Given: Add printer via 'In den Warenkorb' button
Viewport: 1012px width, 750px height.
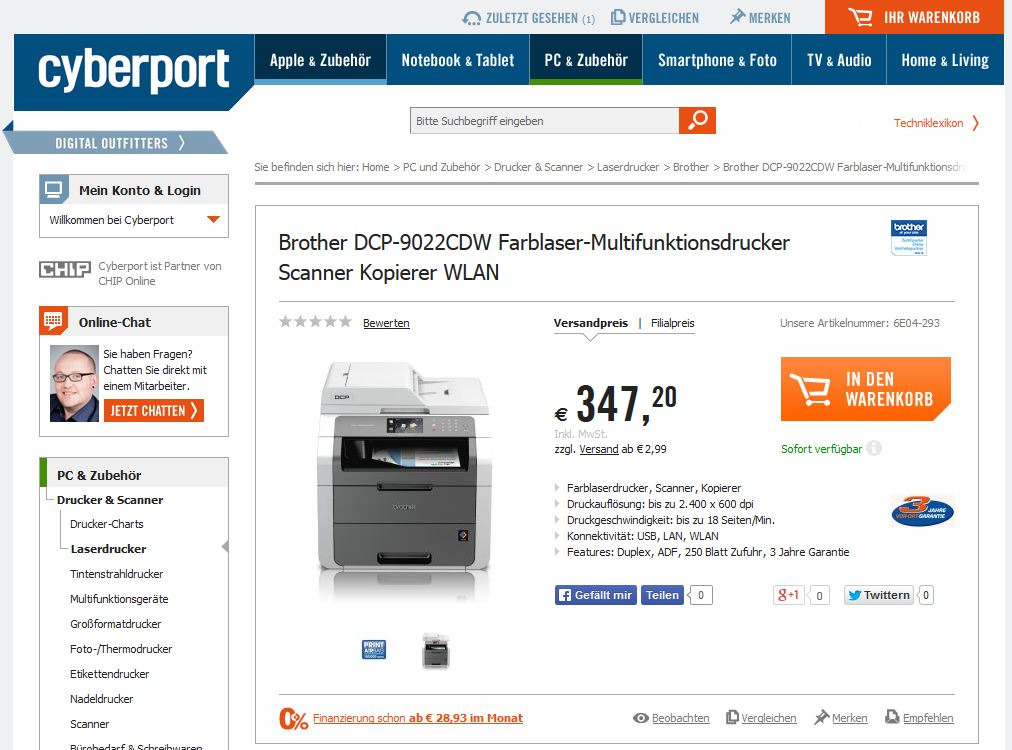Looking at the screenshot, I should tap(865, 389).
